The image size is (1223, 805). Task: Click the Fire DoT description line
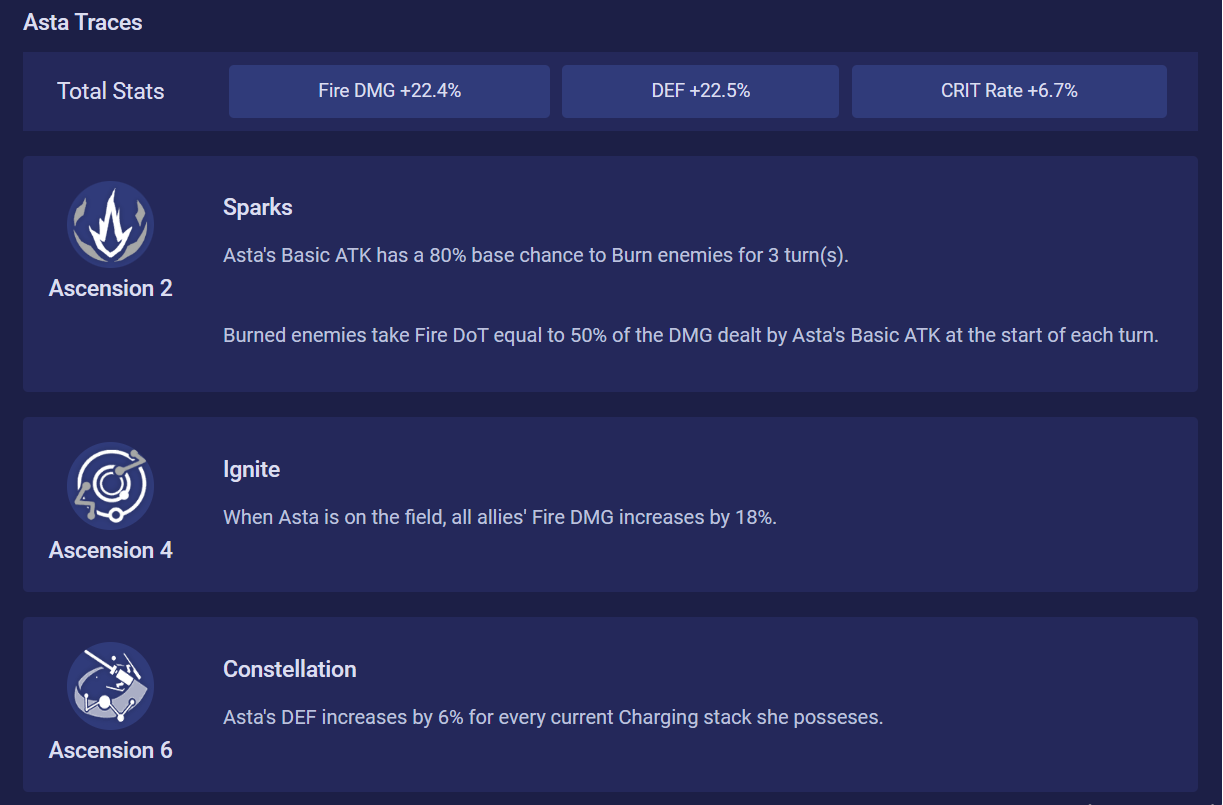point(691,336)
